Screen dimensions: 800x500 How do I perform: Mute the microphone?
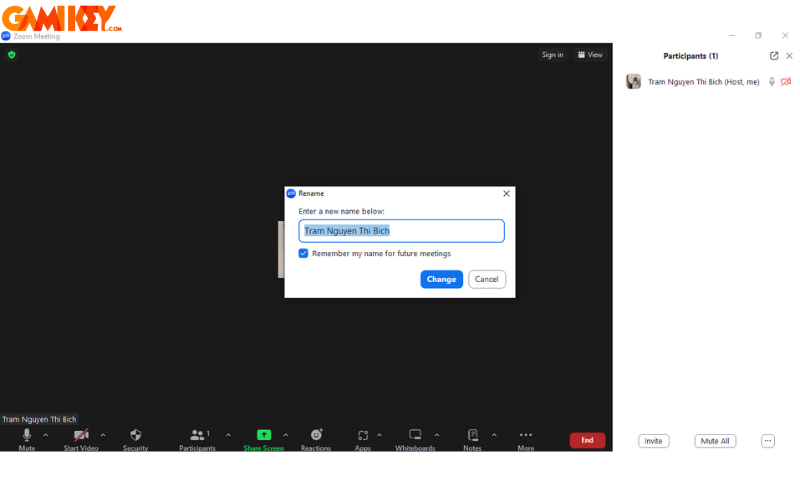(27, 435)
